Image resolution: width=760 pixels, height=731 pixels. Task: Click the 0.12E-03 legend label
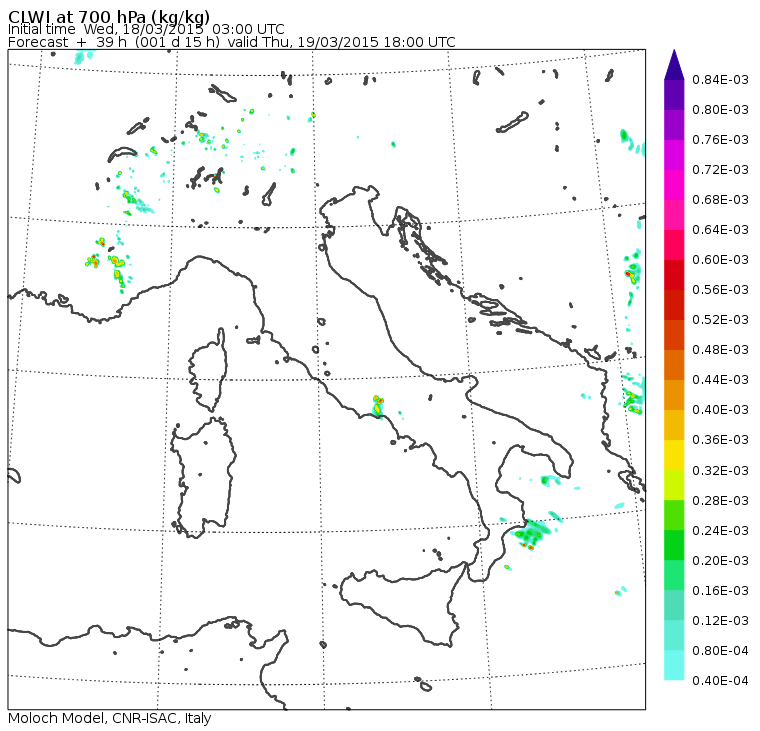[720, 621]
